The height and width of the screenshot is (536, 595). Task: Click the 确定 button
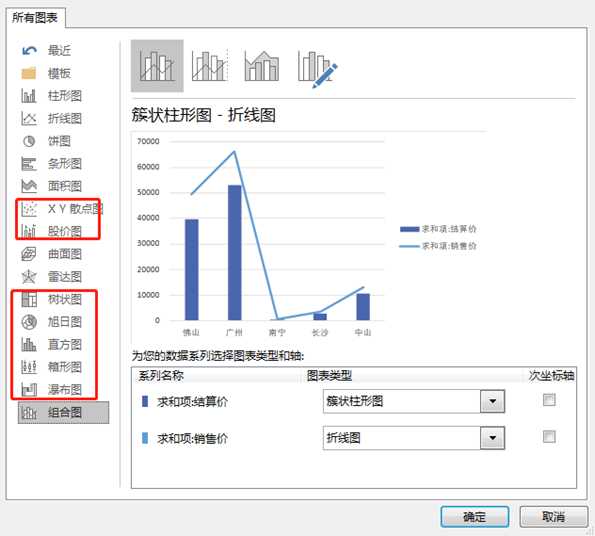click(474, 517)
